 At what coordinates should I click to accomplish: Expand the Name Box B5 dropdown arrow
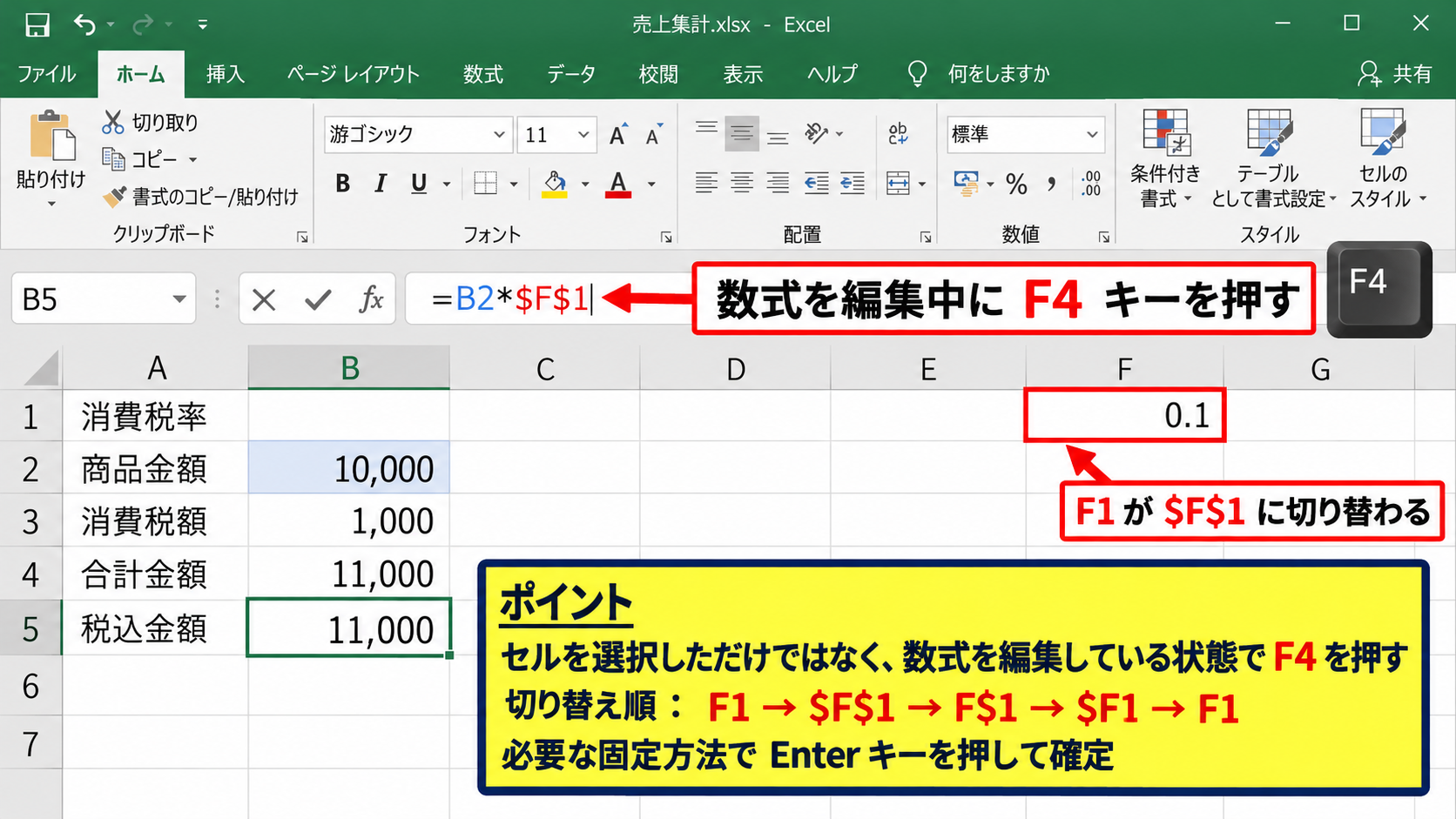179,299
